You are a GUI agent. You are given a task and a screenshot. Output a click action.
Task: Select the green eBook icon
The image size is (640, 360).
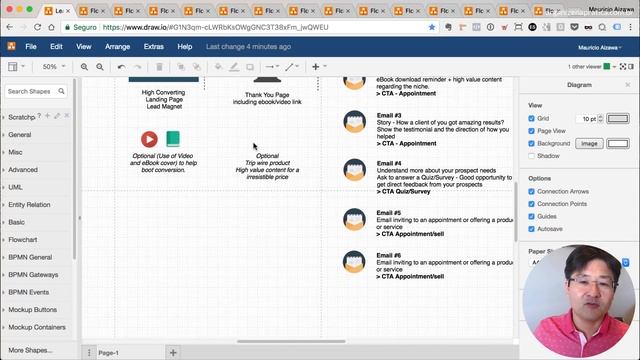173,139
